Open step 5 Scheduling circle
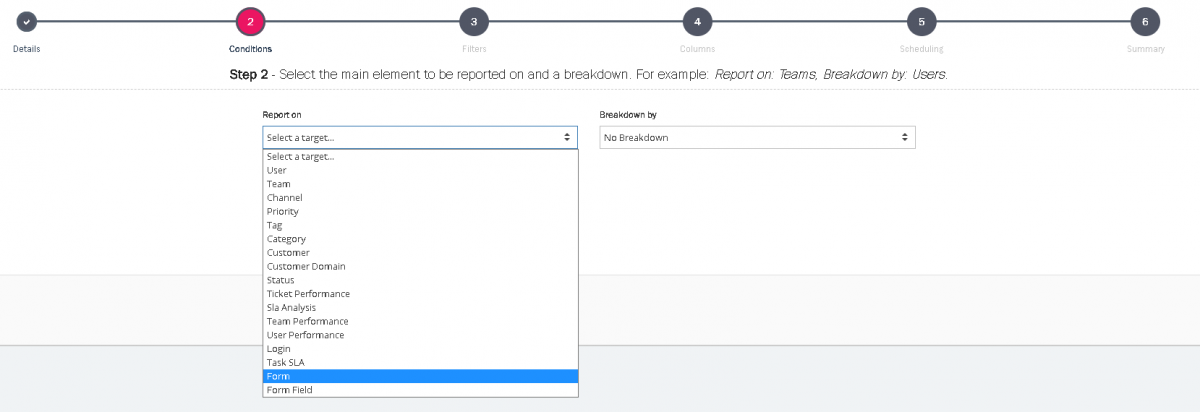This screenshot has height=412, width=1200. [x=921, y=21]
